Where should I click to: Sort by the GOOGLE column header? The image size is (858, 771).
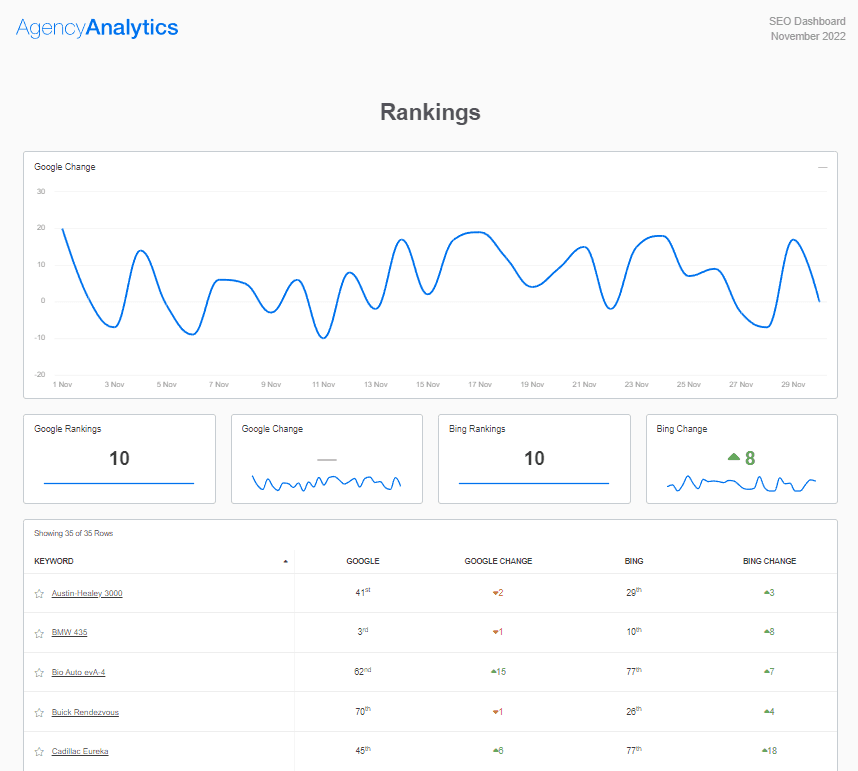[362, 561]
